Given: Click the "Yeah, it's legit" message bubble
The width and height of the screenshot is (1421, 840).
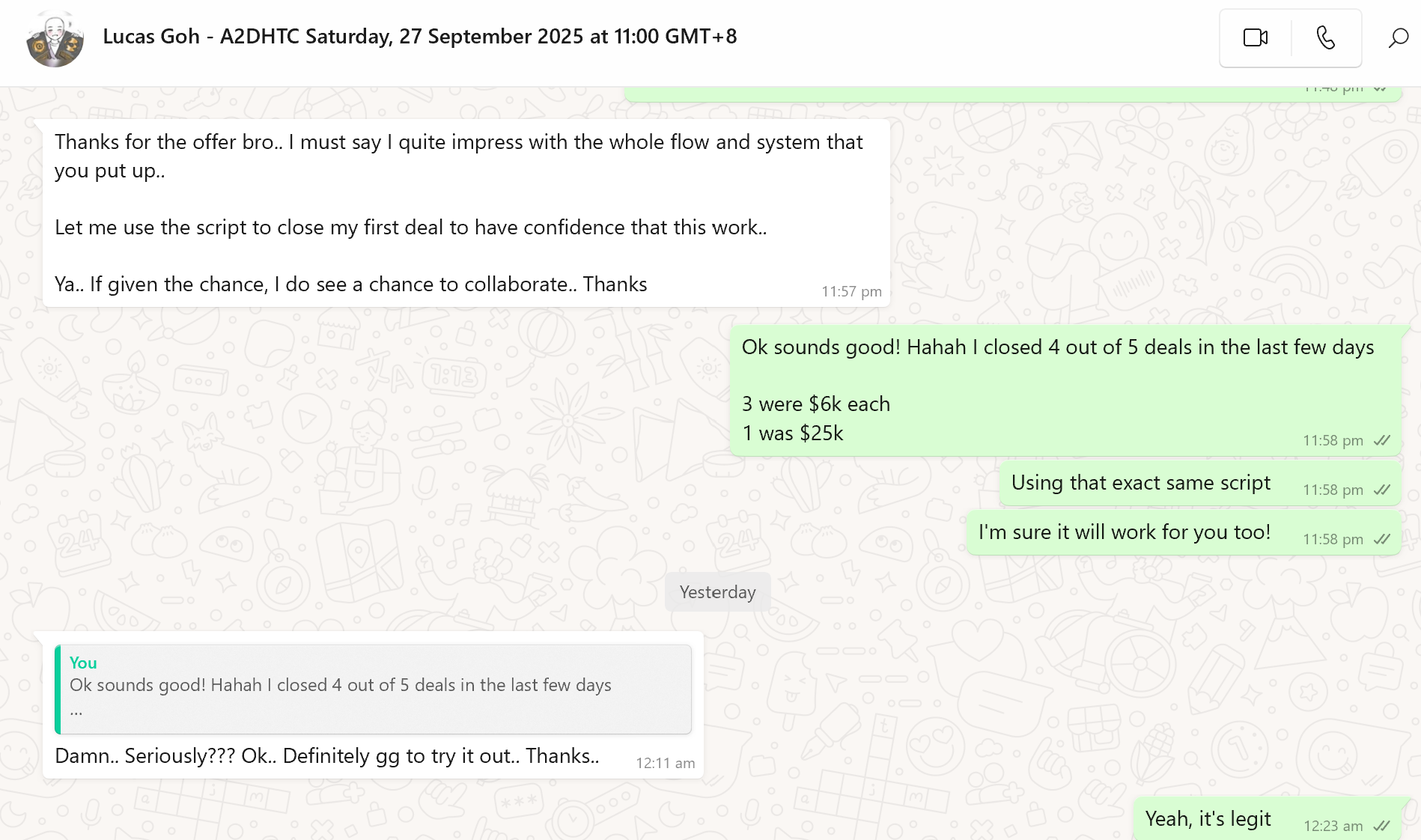Looking at the screenshot, I should (1208, 819).
